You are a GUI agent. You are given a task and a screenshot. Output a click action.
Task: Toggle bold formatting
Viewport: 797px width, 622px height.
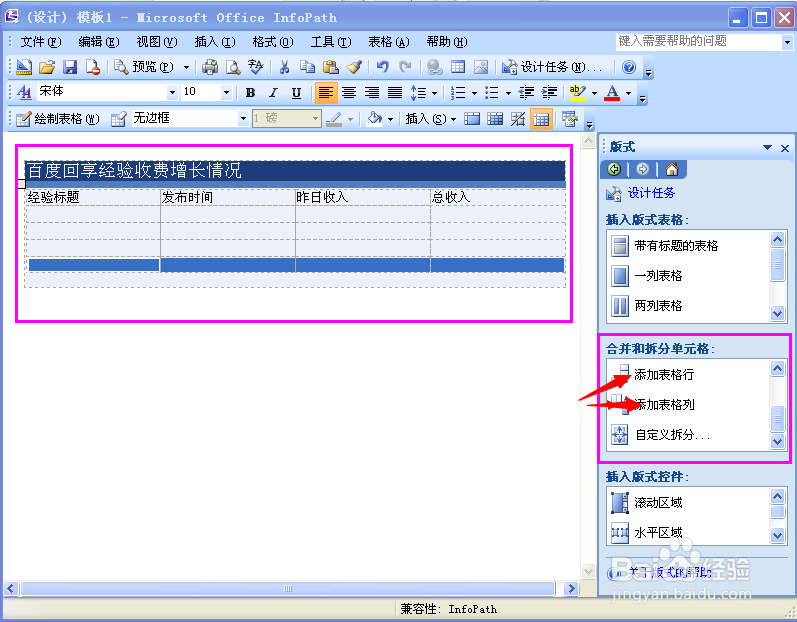pyautogui.click(x=250, y=92)
